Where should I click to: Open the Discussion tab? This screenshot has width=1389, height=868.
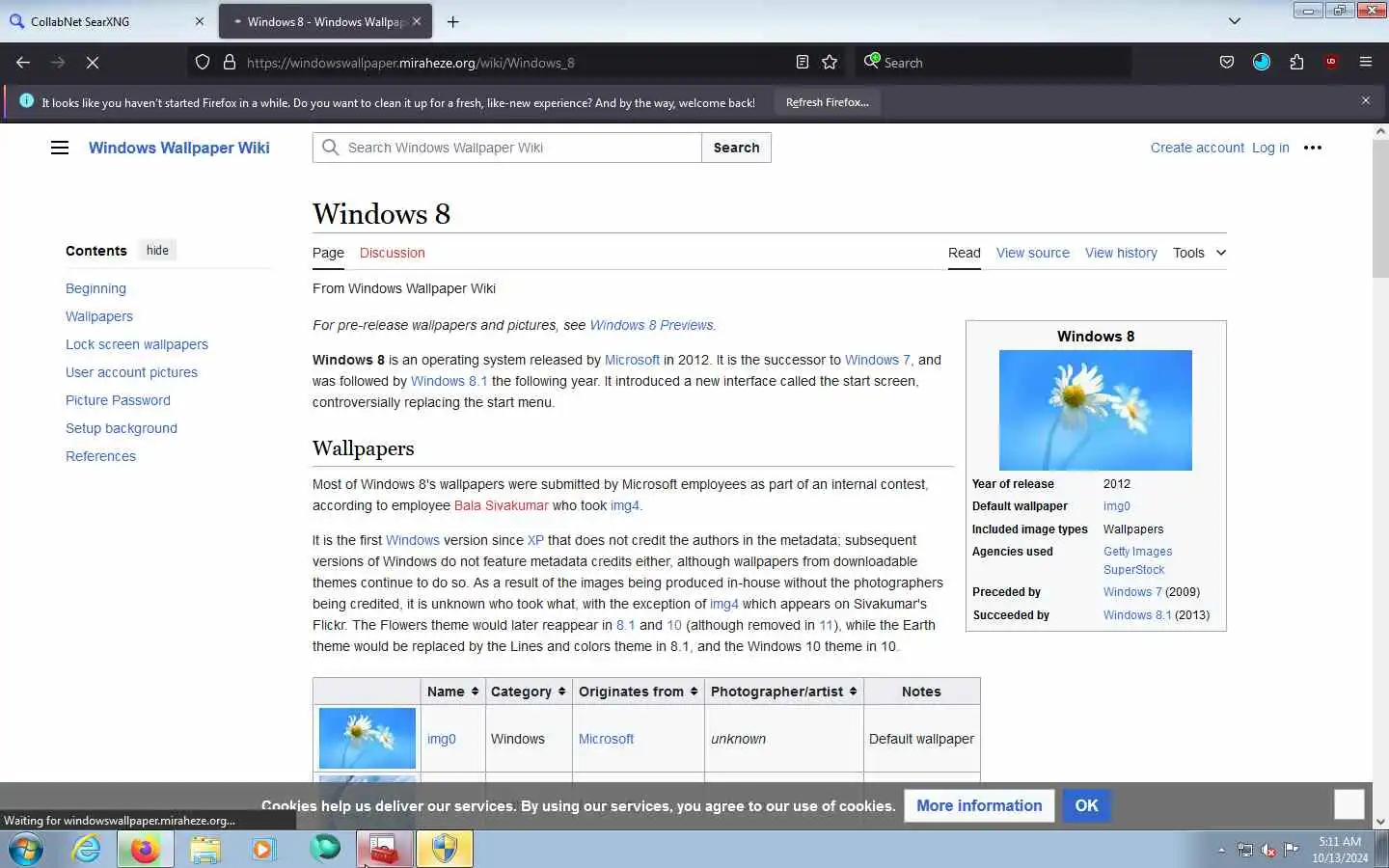click(x=392, y=253)
